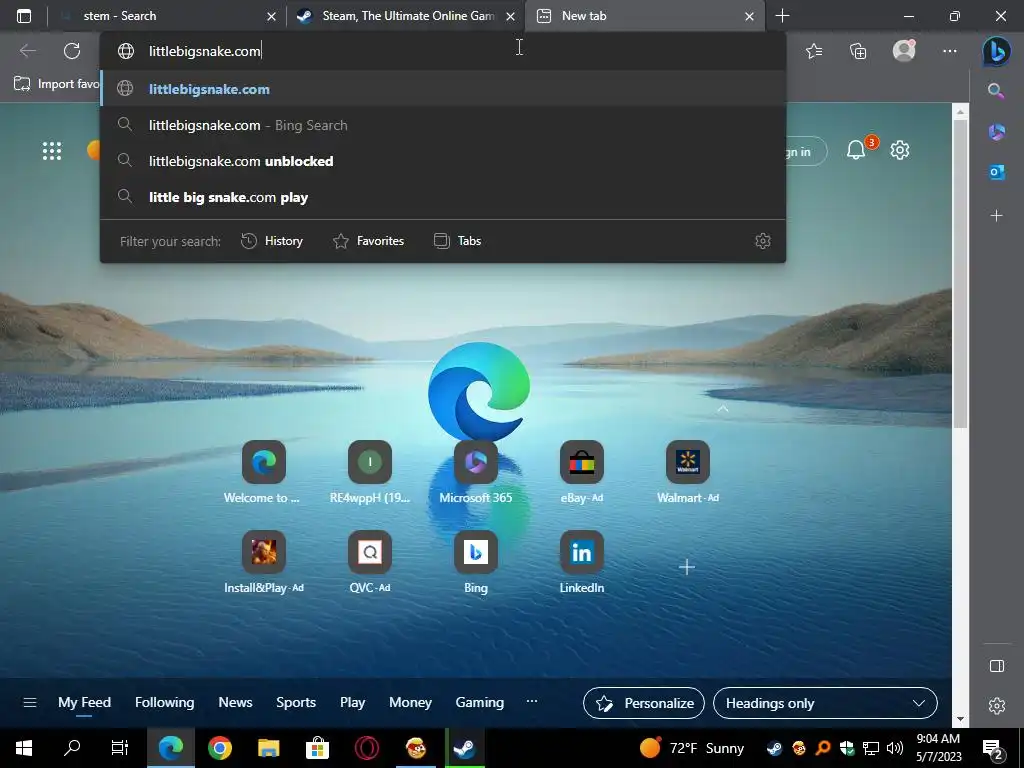Open the Favorites star toolbar icon

[814, 51]
